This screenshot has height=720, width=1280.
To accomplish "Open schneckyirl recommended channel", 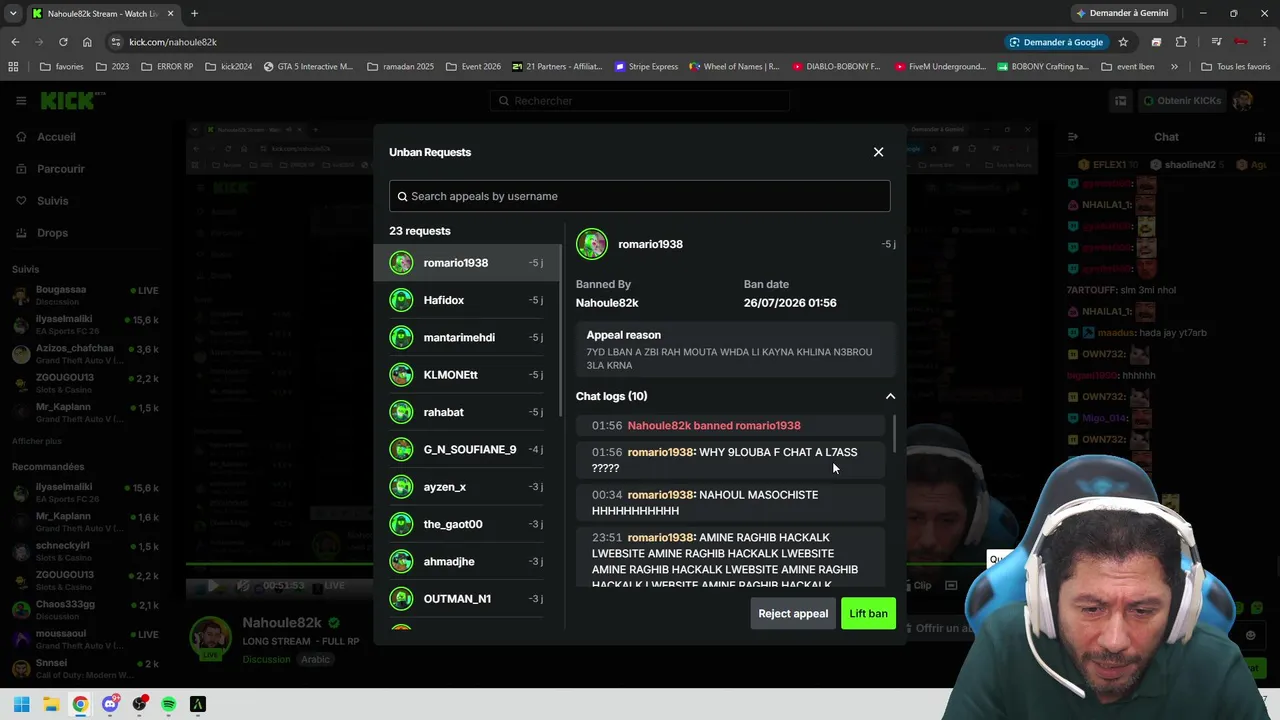I will click(86, 551).
